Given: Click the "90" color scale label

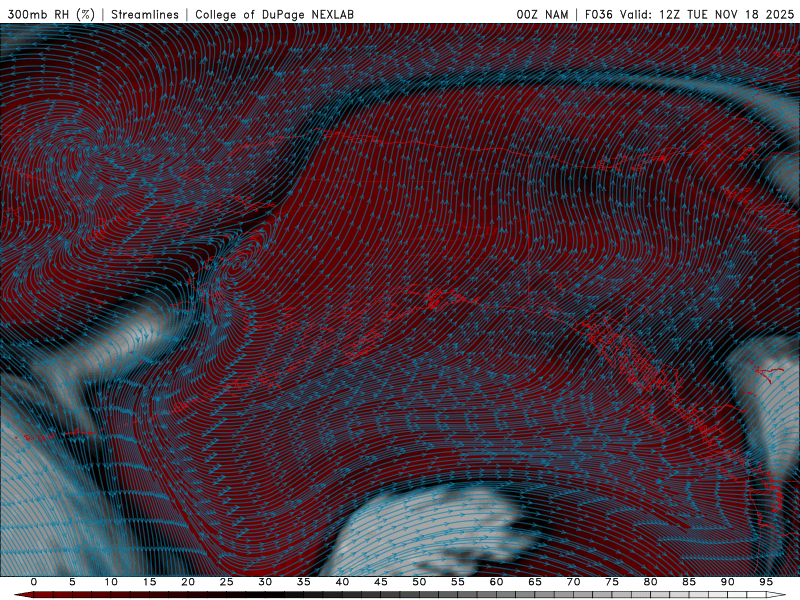Looking at the screenshot, I should click(727, 582).
